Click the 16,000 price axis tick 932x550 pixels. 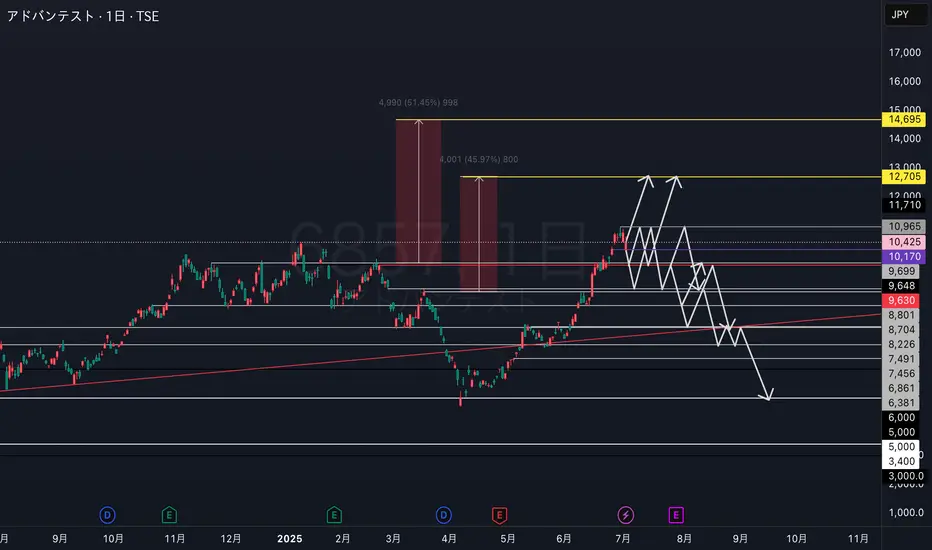click(x=904, y=81)
